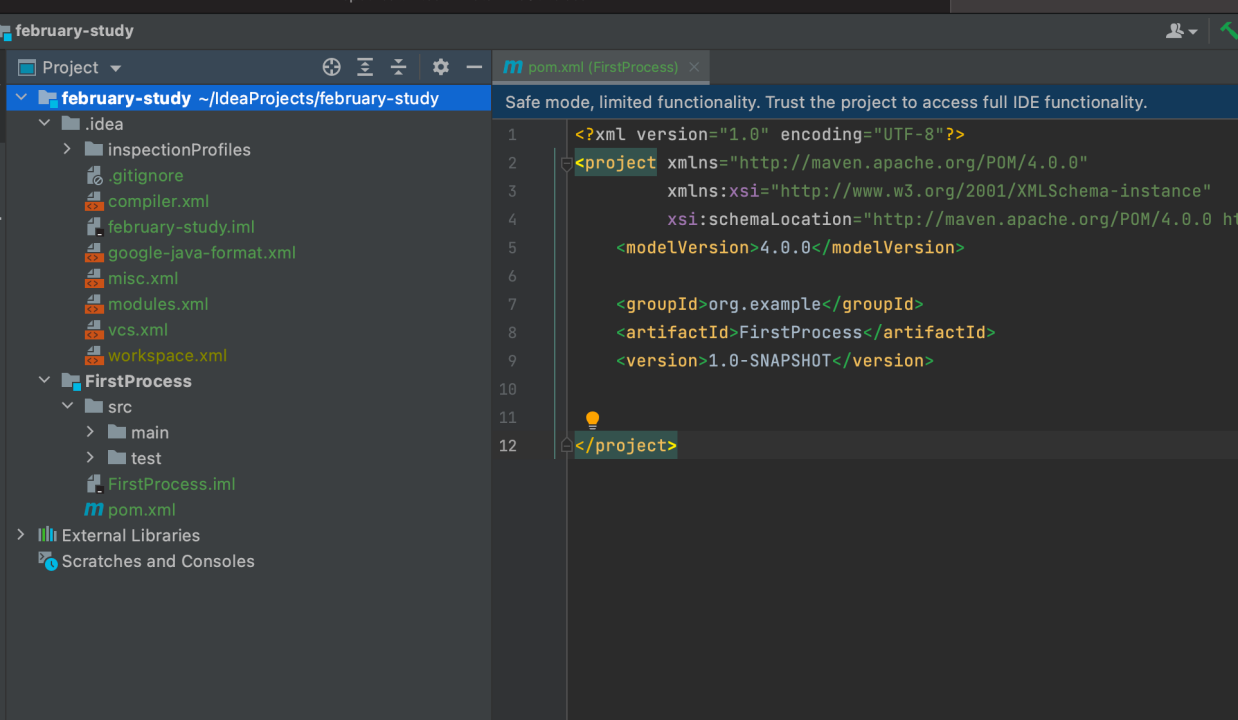Select compiler.xml in the project tree
This screenshot has width=1238, height=720.
click(158, 201)
